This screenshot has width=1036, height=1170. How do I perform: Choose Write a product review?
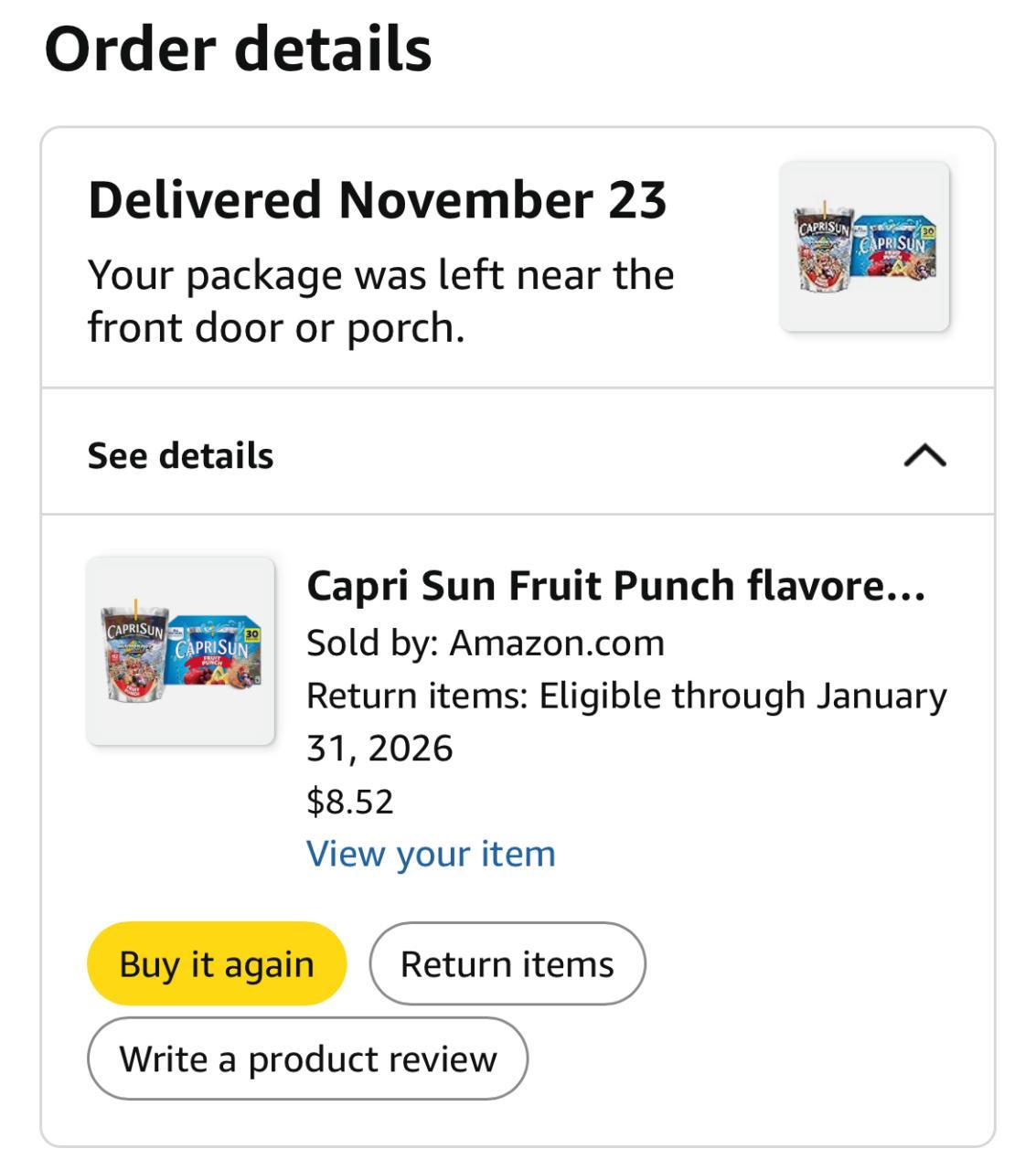click(307, 1059)
